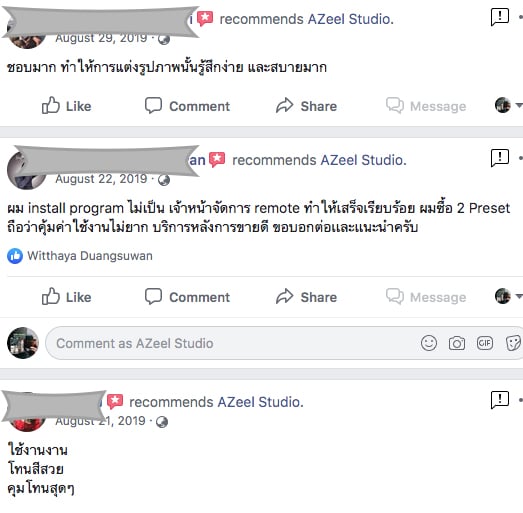
Task: Like the August 29 review
Action: click(x=66, y=106)
